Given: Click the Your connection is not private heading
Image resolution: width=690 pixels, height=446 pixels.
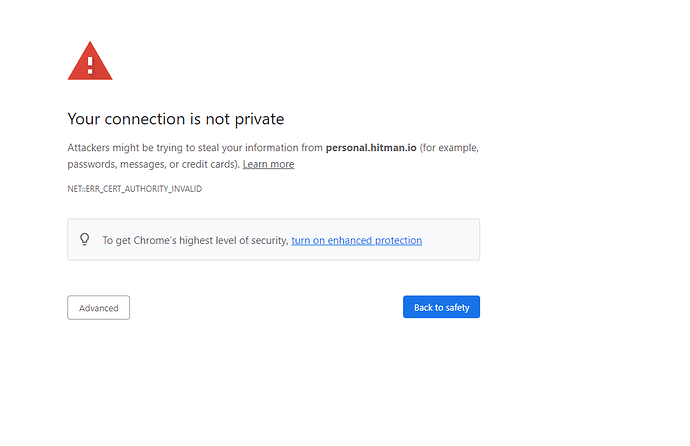Looking at the screenshot, I should point(176,119).
